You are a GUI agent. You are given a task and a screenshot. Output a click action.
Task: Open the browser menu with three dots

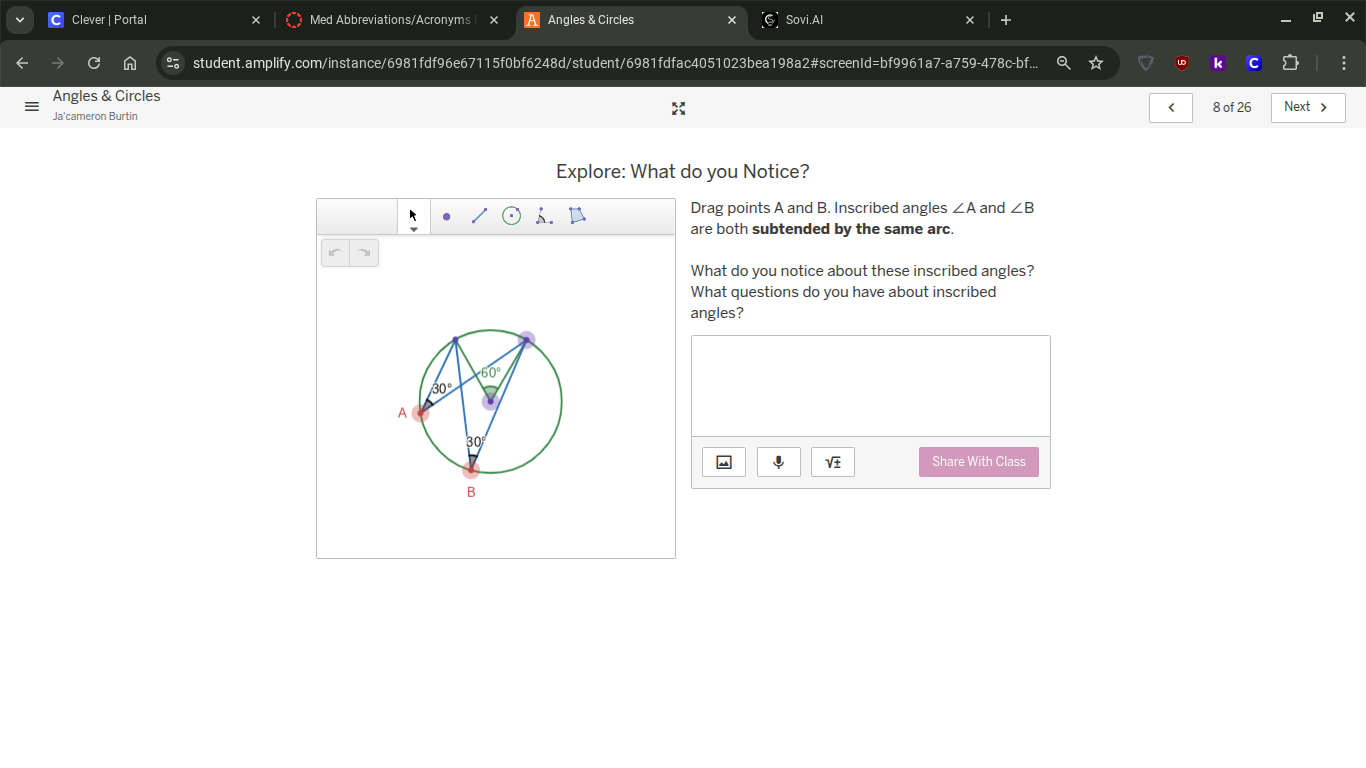point(1344,62)
